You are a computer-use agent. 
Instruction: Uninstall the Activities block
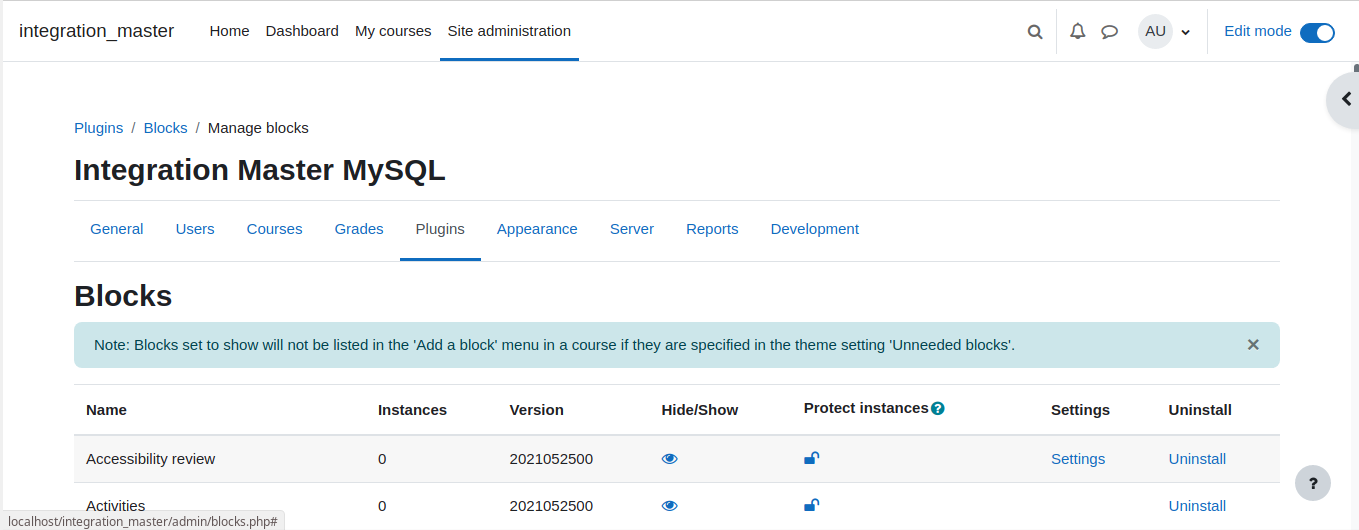(1197, 506)
